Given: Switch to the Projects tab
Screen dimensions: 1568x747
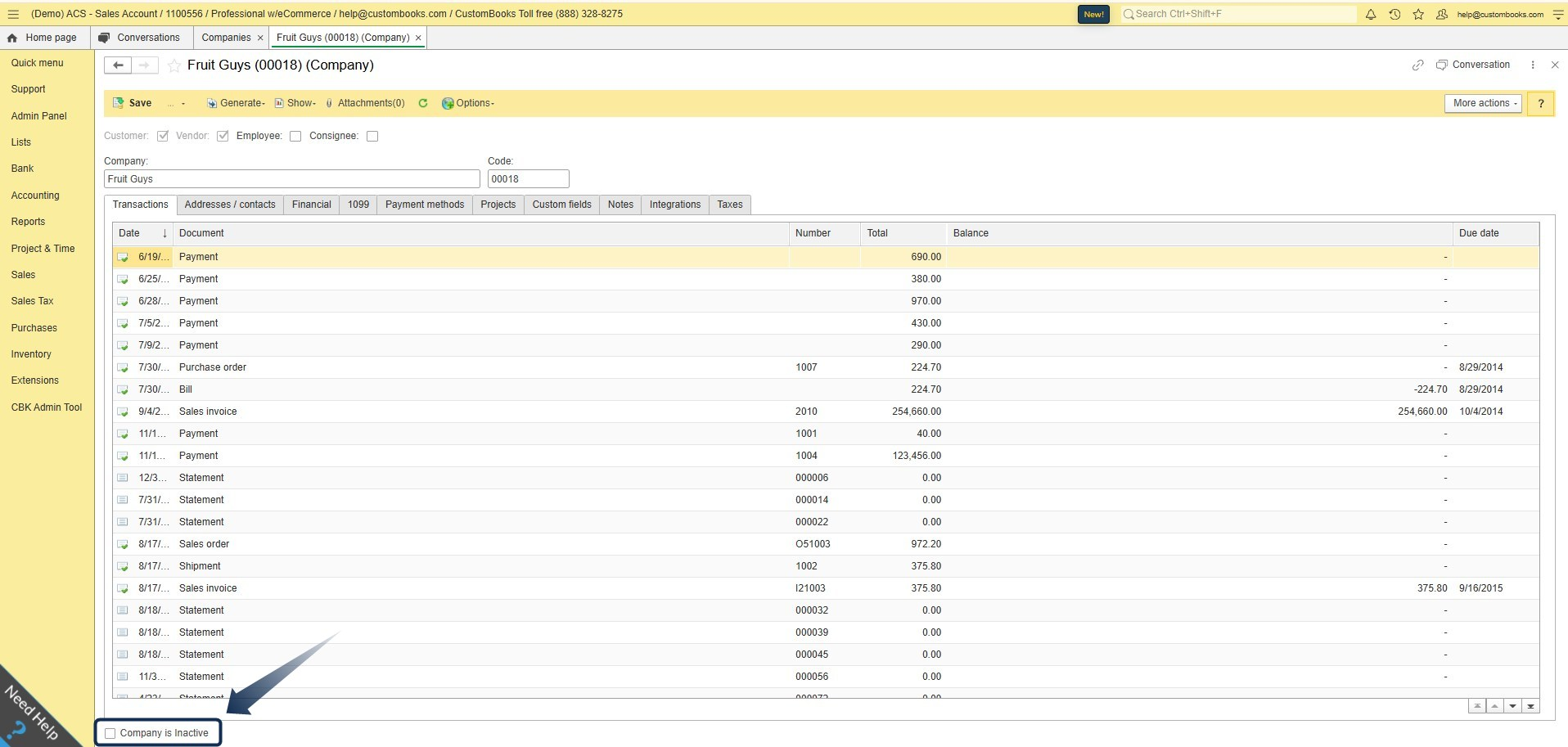Looking at the screenshot, I should pos(498,205).
